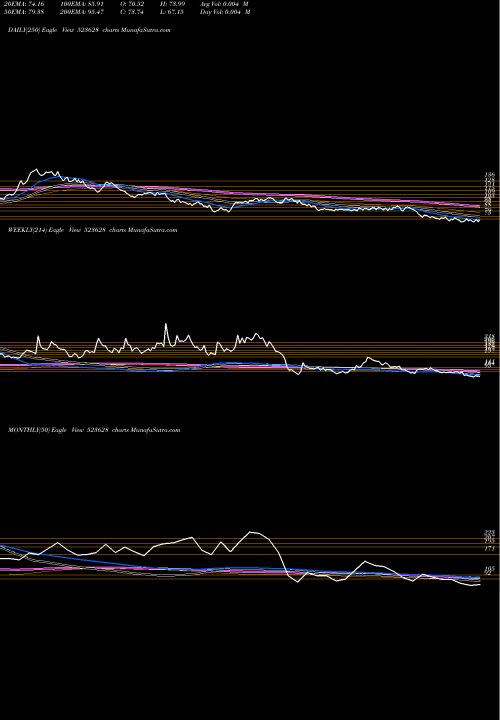The image size is (500, 720).
Task: Click the MONTHLY(50) Eagle View chart title
Action: click(x=94, y=430)
